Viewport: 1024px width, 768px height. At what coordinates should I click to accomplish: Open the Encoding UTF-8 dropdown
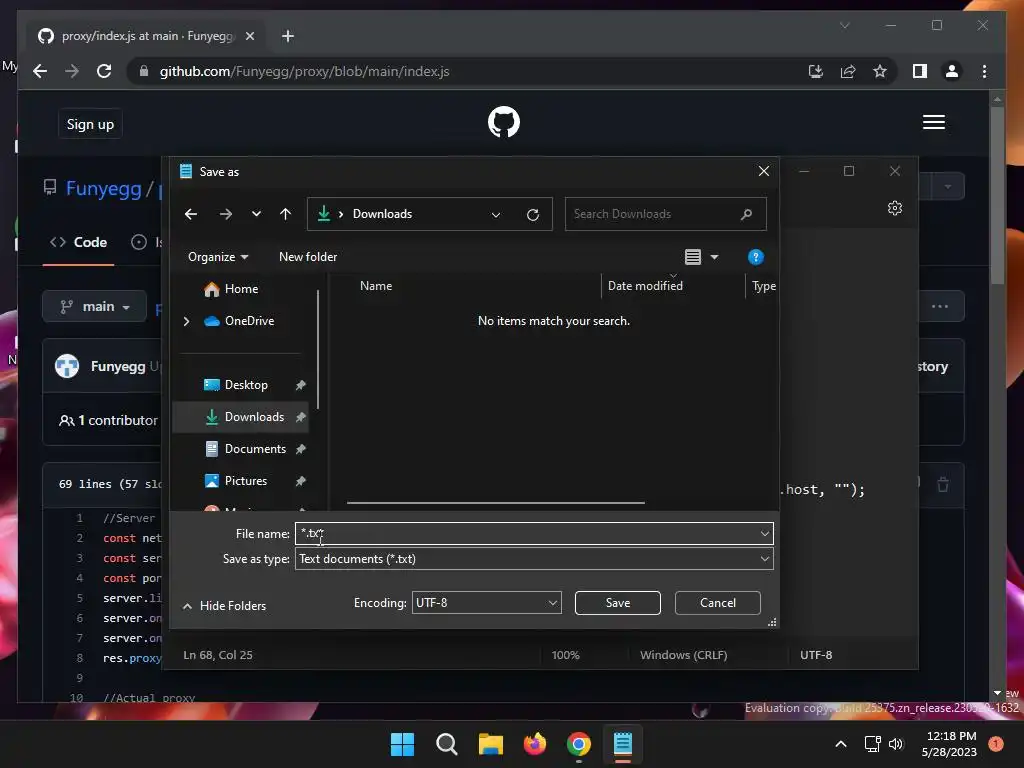[487, 603]
